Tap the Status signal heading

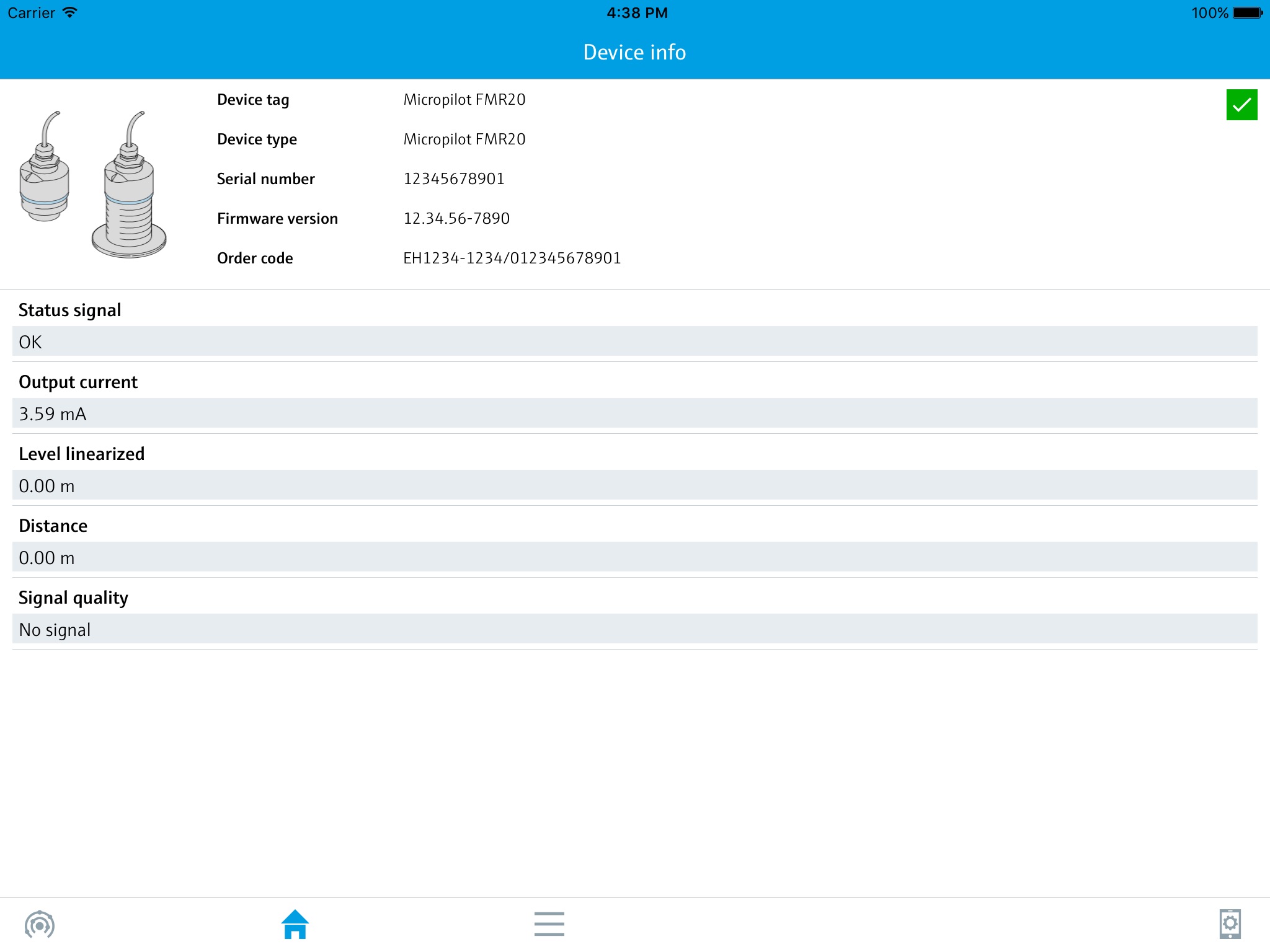click(x=69, y=310)
